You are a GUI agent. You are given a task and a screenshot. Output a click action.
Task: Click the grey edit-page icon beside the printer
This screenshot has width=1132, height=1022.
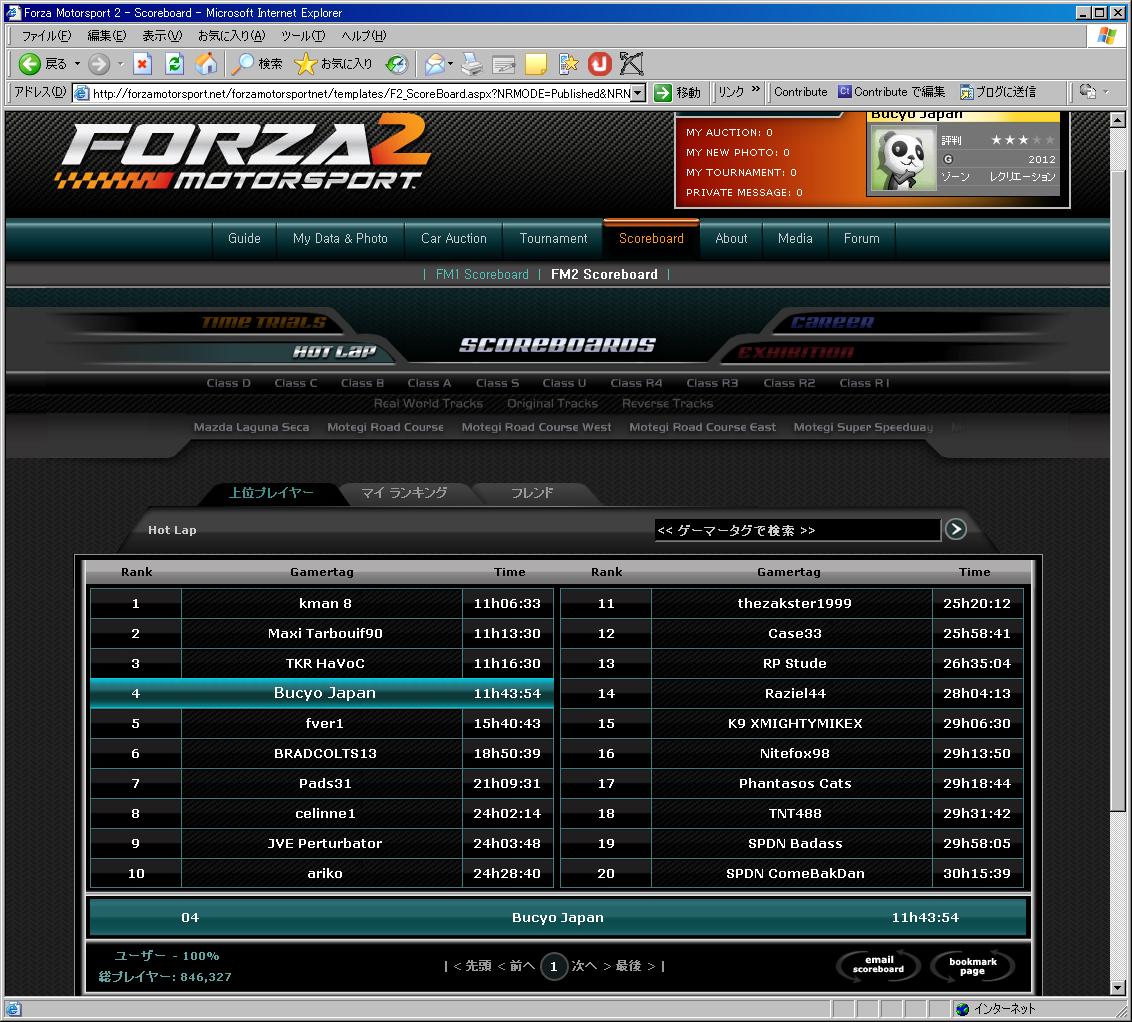503,64
